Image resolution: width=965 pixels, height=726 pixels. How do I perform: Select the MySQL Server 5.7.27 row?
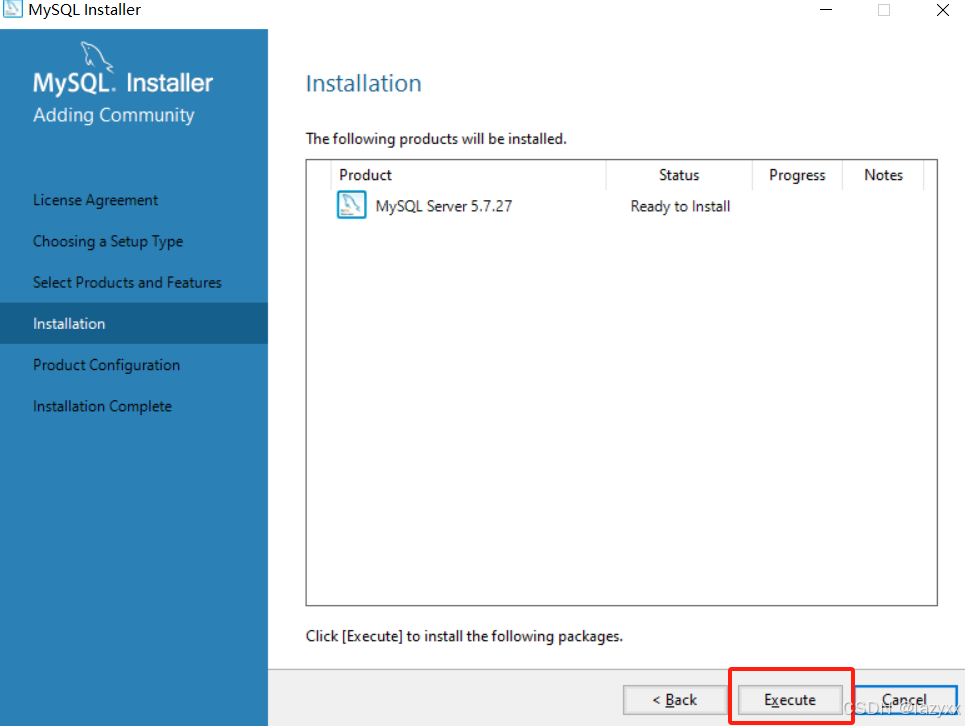622,206
